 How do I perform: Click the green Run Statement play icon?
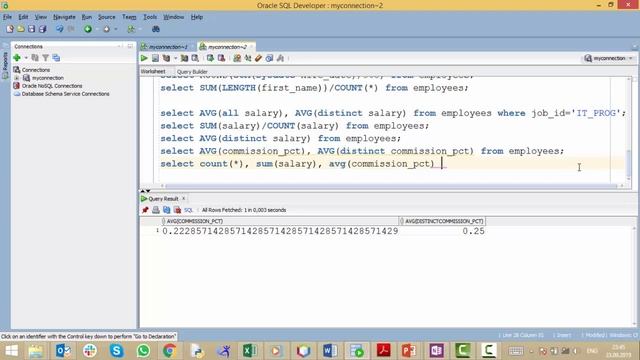[x=144, y=58]
